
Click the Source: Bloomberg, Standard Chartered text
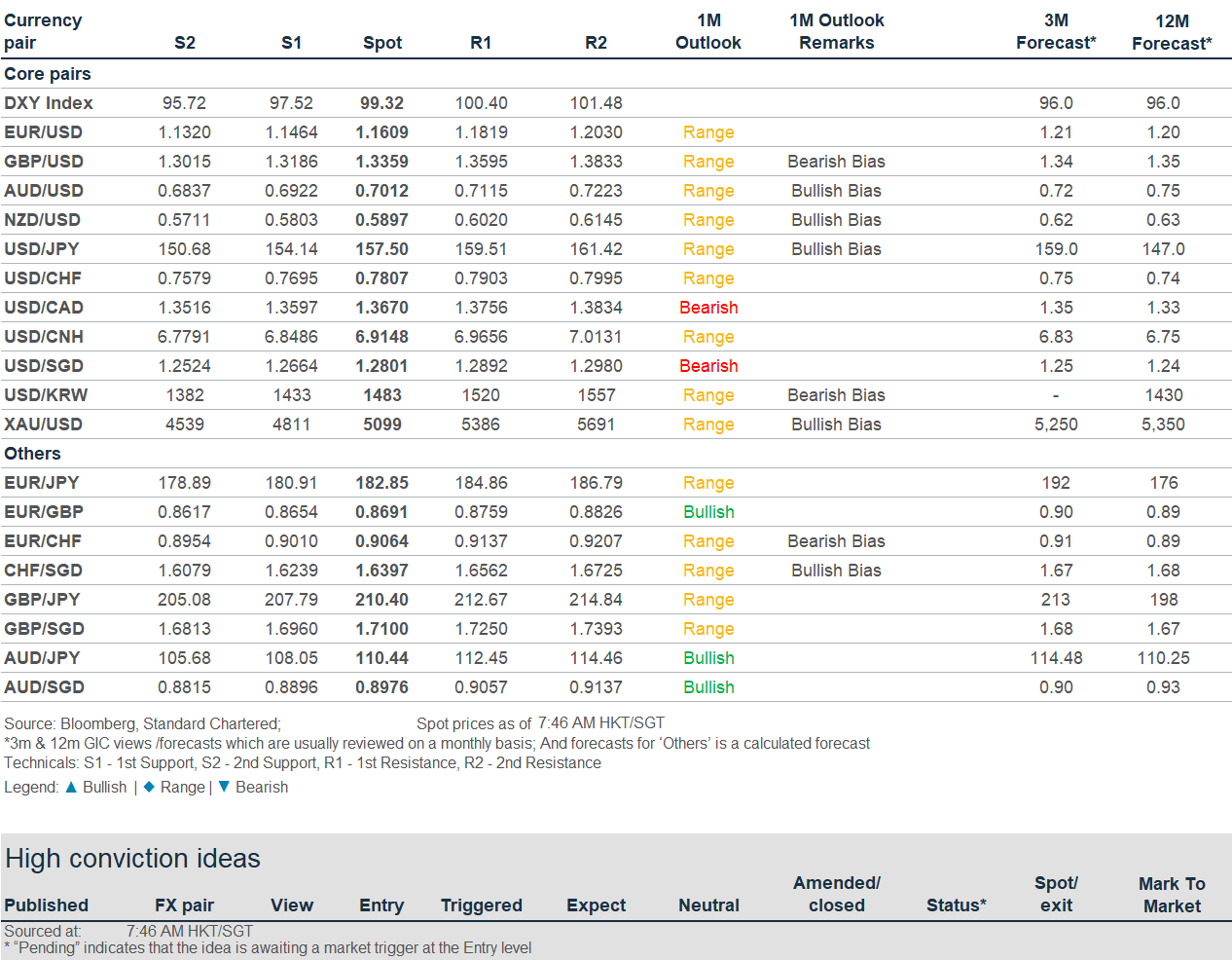142,723
